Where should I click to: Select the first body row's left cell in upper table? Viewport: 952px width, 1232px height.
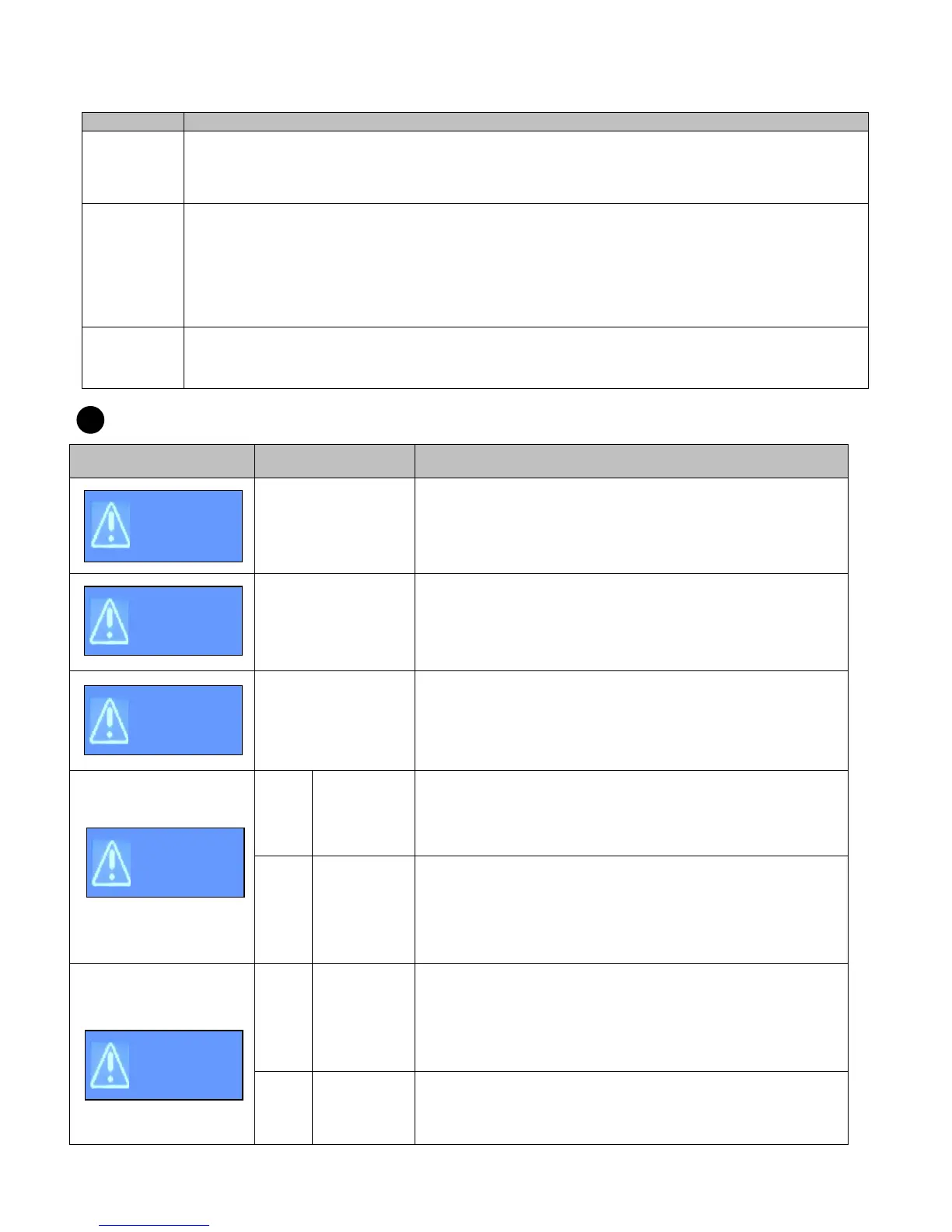coord(133,166)
